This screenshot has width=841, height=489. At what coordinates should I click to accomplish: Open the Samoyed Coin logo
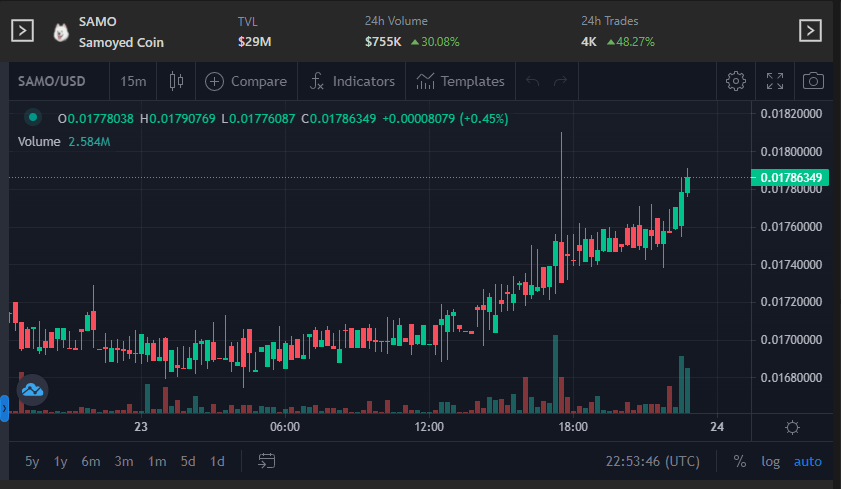click(x=61, y=32)
